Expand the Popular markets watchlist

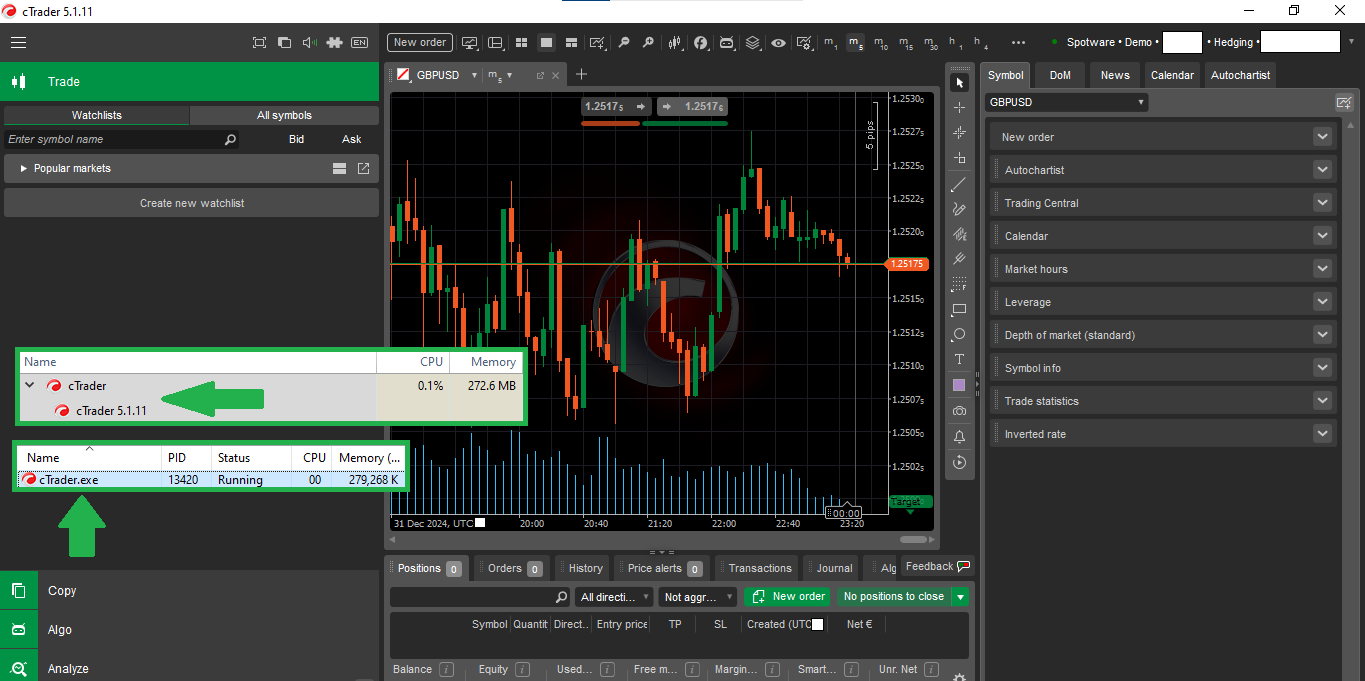24,168
